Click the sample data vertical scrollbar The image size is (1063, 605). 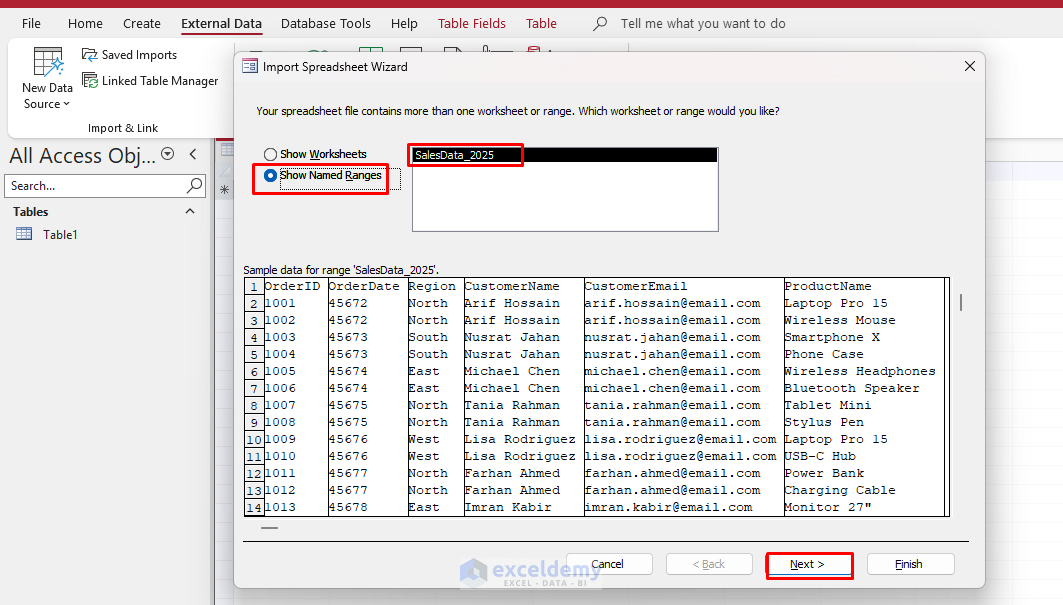coord(961,302)
